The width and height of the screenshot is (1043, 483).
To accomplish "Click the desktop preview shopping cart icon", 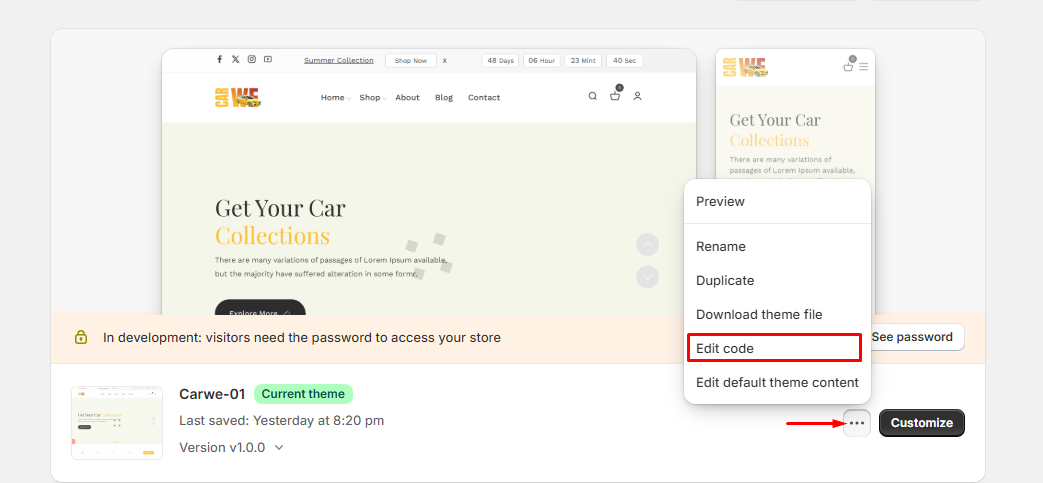I will 616,96.
